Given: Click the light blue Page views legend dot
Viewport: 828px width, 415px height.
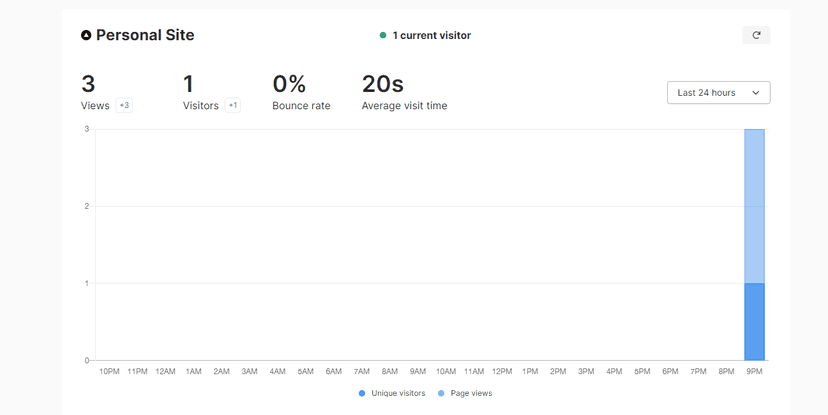Looking at the screenshot, I should pos(441,393).
